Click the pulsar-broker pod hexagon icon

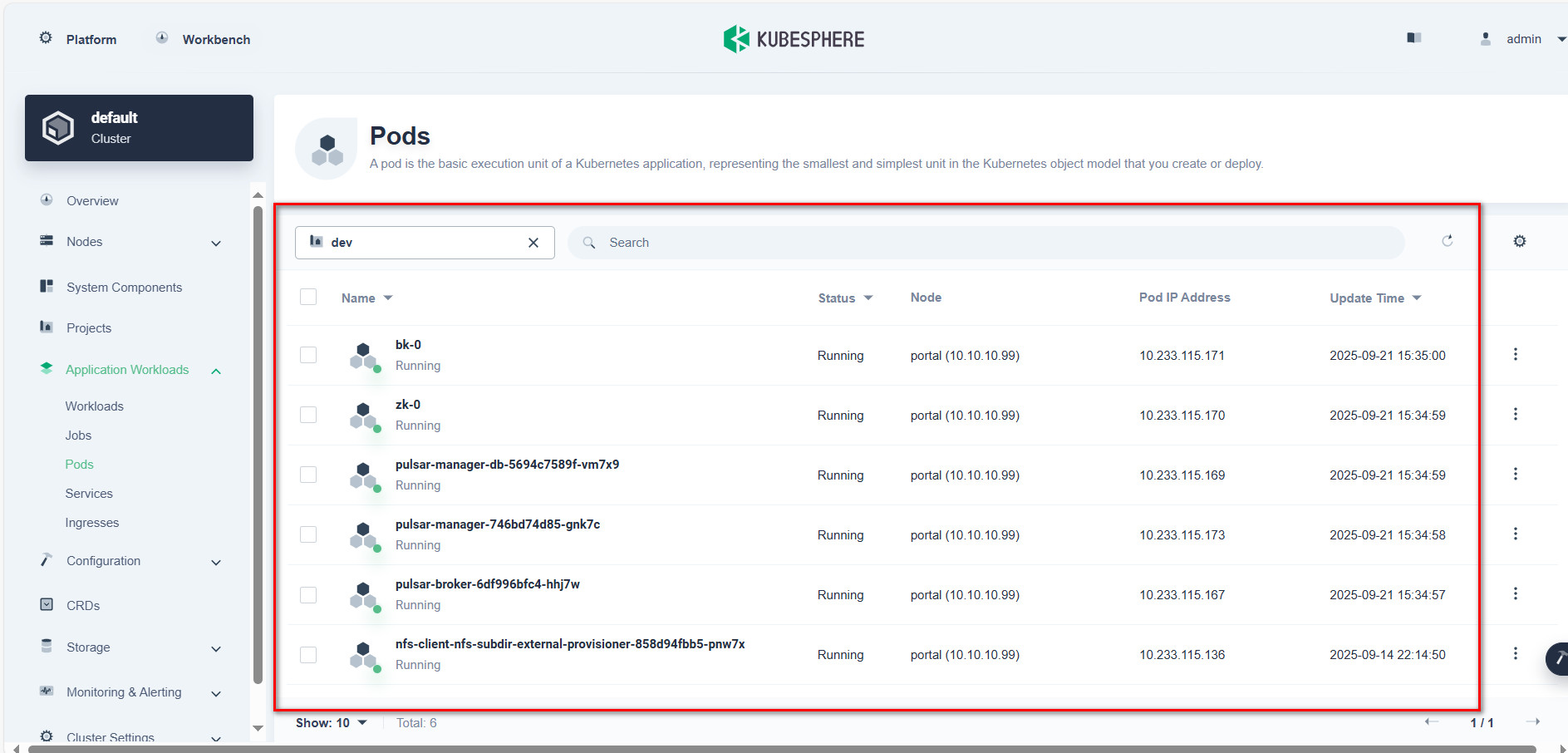[x=364, y=595]
